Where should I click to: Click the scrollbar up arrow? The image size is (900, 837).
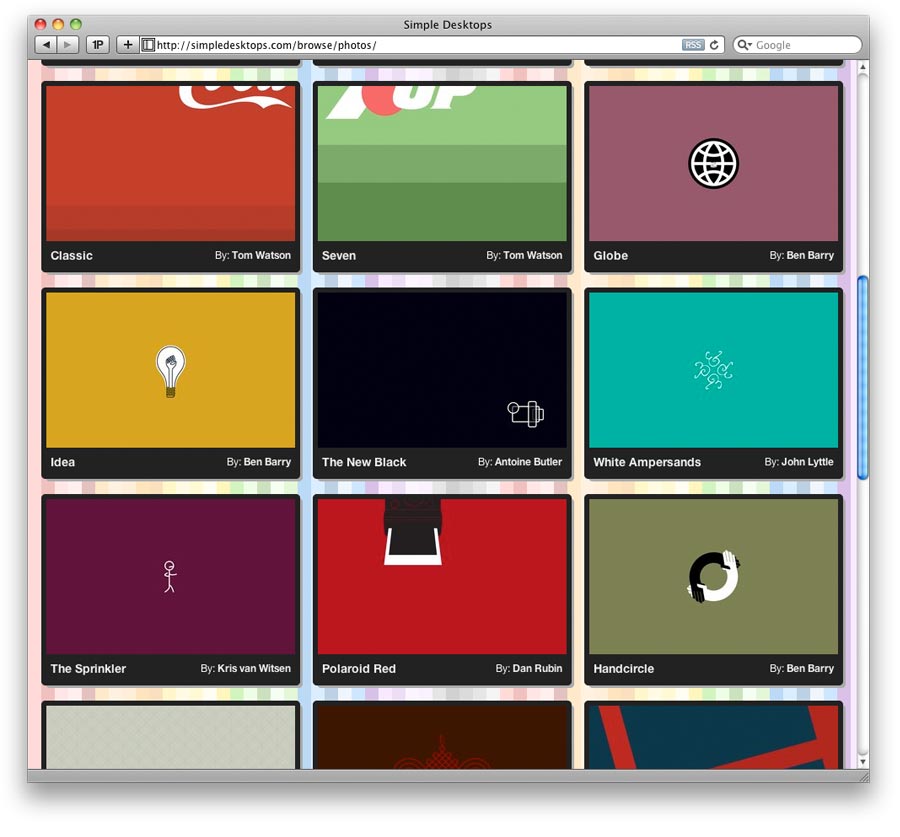[863, 67]
